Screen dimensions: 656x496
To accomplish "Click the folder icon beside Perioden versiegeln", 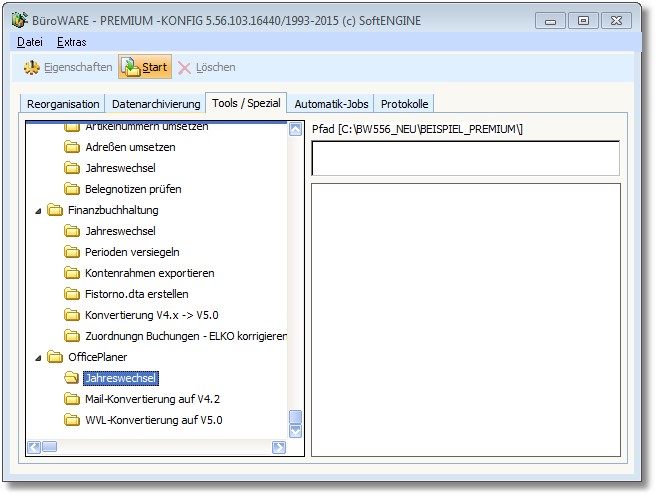I will pyautogui.click(x=72, y=252).
